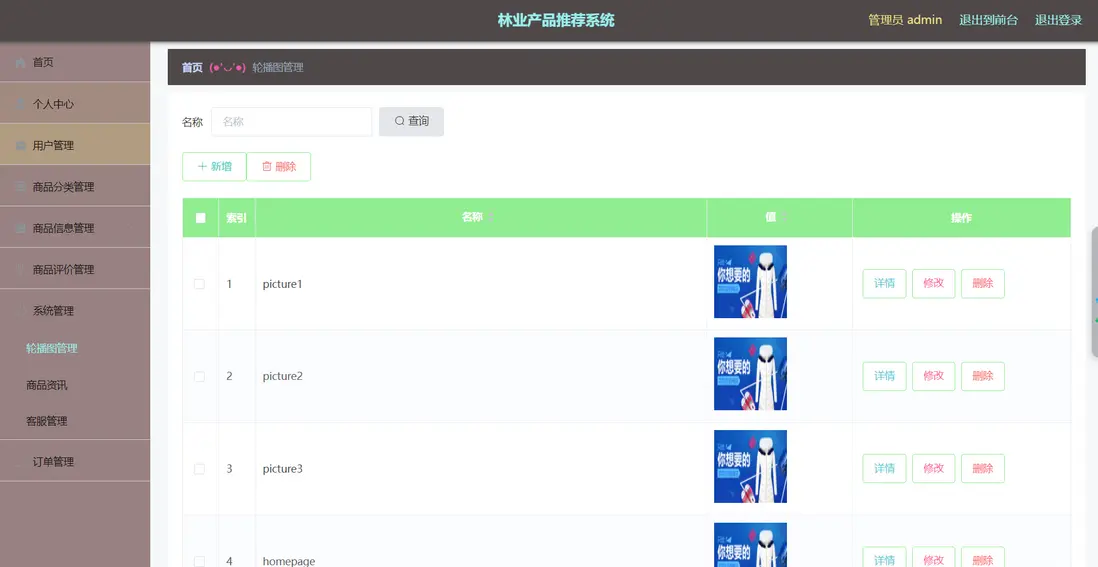Open 订单管理 in the sidebar
This screenshot has width=1098, height=567.
[x=75, y=461]
